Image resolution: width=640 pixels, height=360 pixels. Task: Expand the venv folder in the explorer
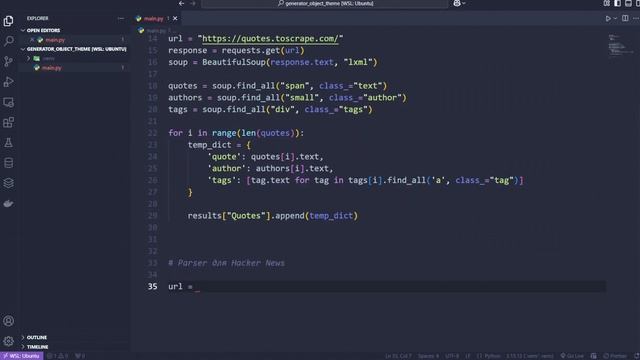coord(29,58)
